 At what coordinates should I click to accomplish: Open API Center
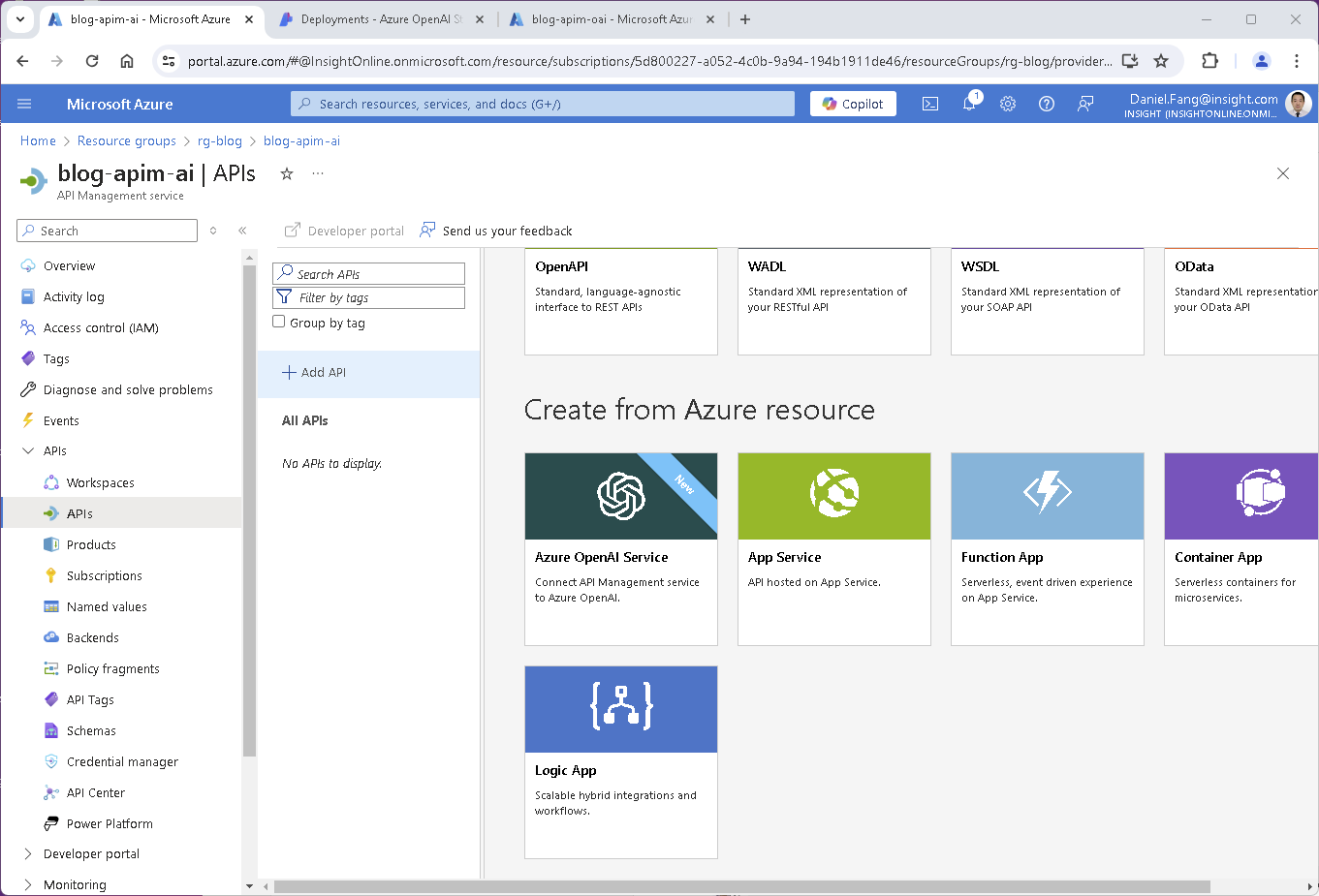tap(95, 792)
